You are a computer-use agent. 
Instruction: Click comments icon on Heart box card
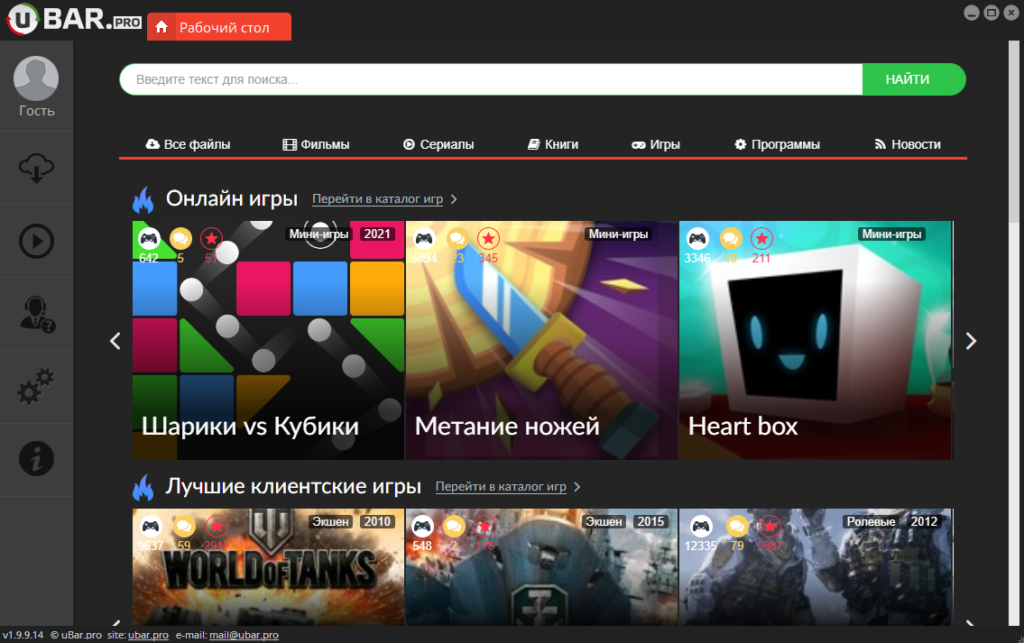coord(730,238)
